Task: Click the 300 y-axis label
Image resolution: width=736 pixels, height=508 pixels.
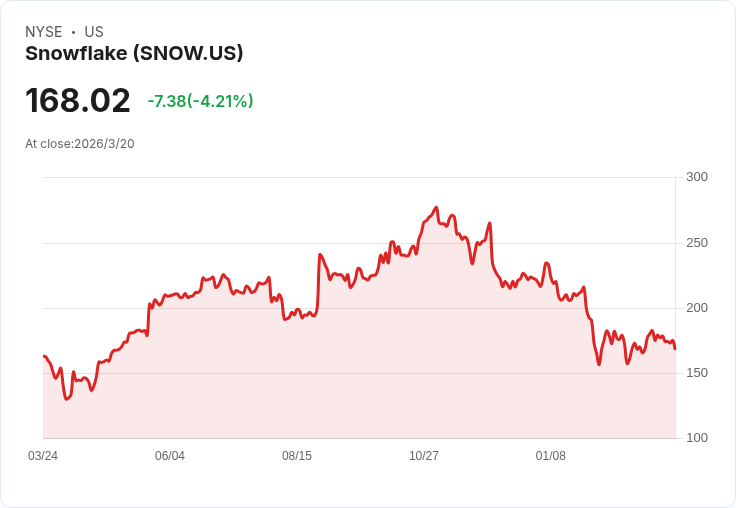Action: (697, 177)
